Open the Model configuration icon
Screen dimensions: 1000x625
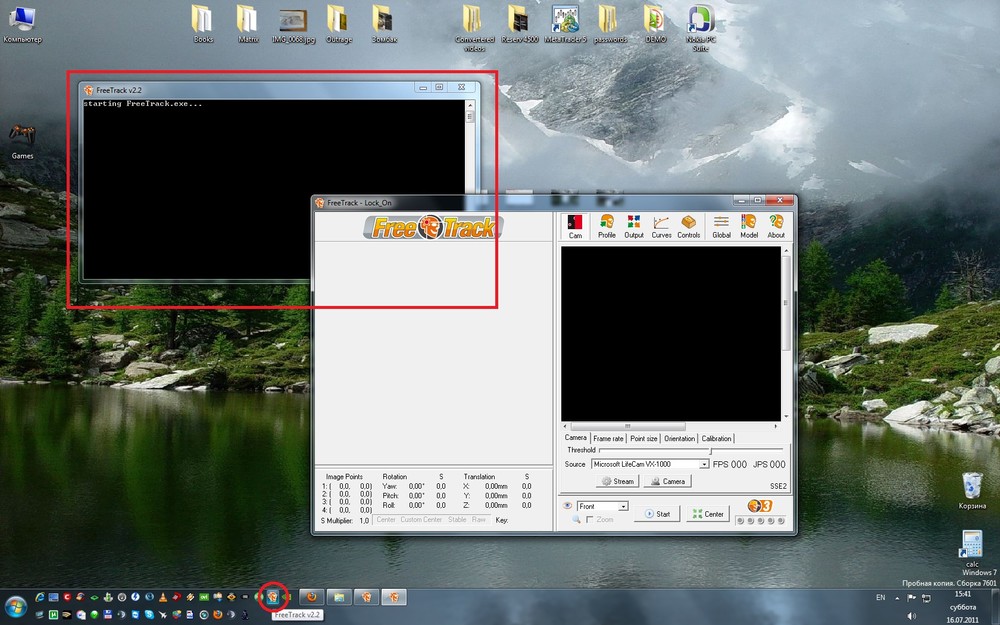749,226
